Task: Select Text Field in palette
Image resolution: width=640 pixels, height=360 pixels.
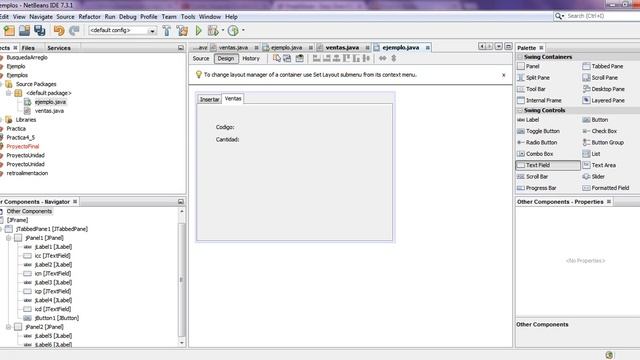Action: coord(548,165)
